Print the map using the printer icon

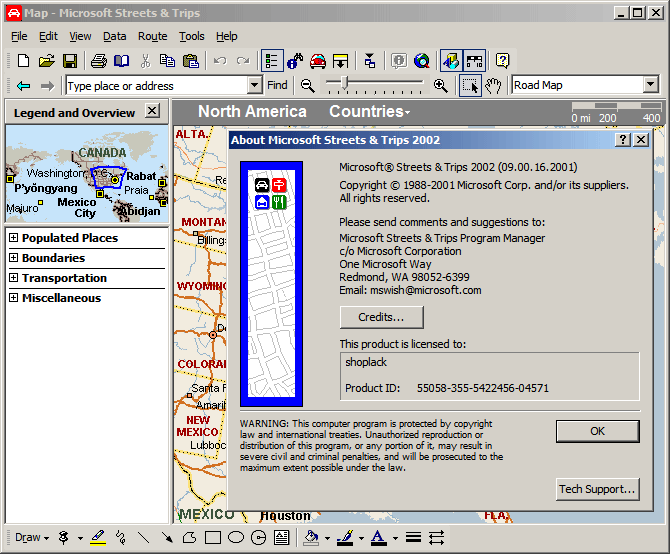pos(99,61)
